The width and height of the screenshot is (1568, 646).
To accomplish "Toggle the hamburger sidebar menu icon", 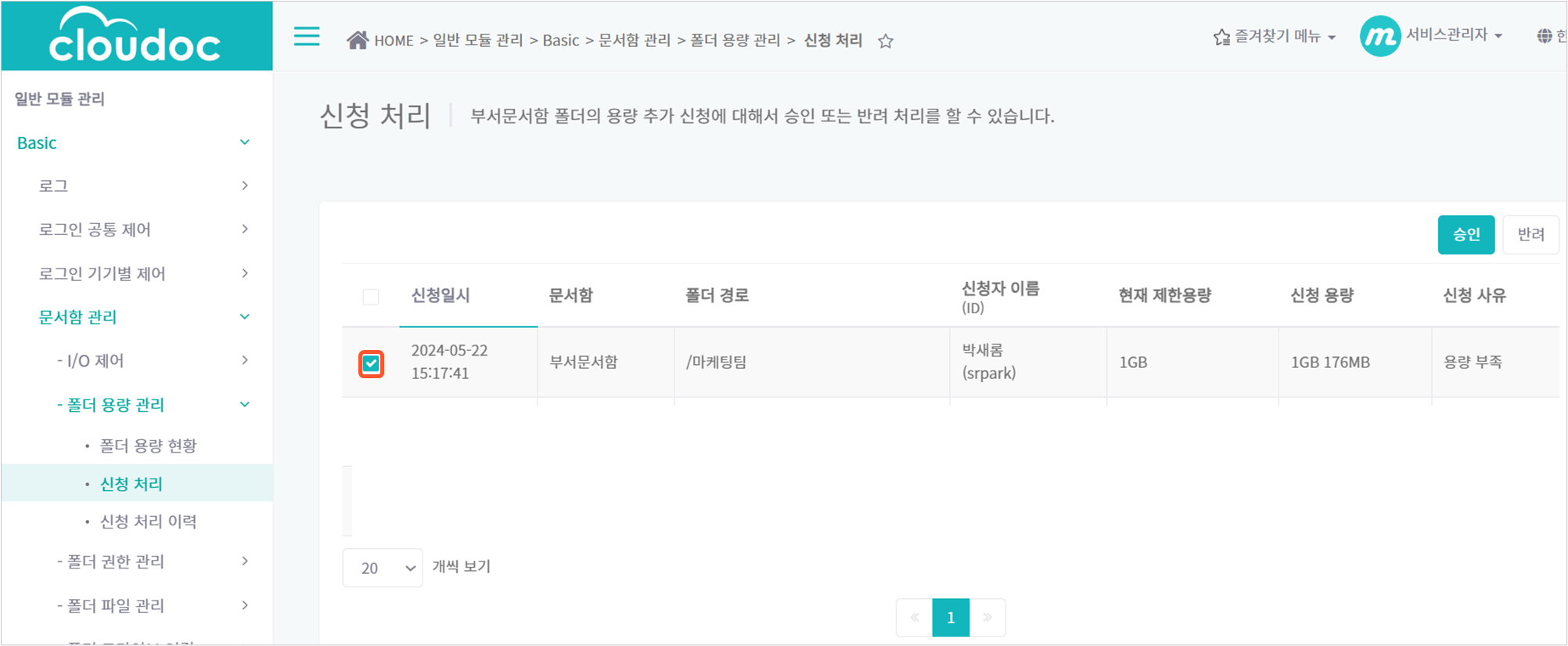I will [x=307, y=36].
